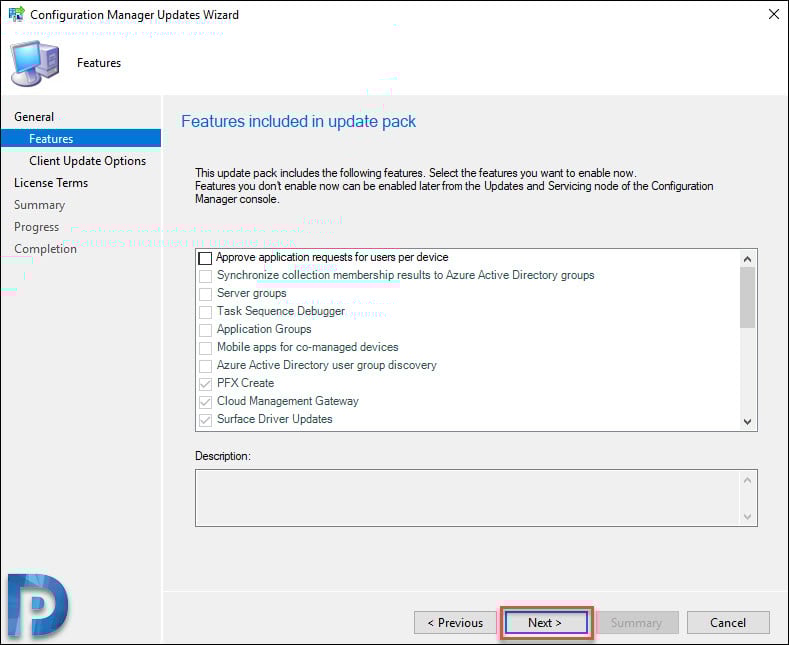Click the 'Description:' label
This screenshot has width=789, height=645.
point(222,456)
